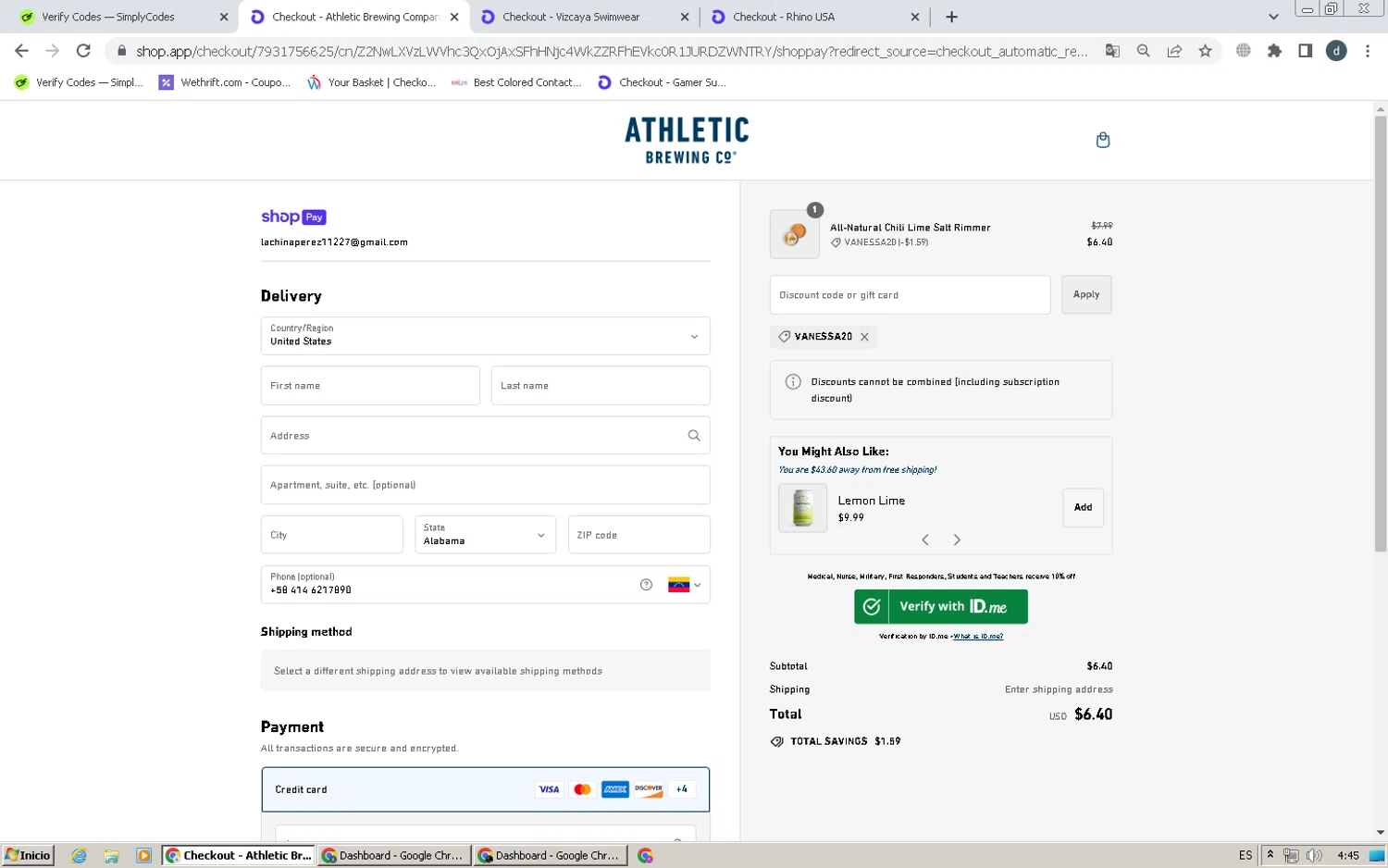This screenshot has width=1388, height=868.
Task: Show previous recommended product
Action: pyautogui.click(x=924, y=539)
